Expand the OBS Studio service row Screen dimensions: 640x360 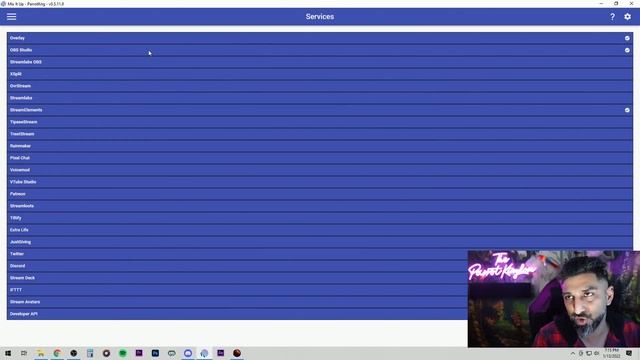click(320, 50)
